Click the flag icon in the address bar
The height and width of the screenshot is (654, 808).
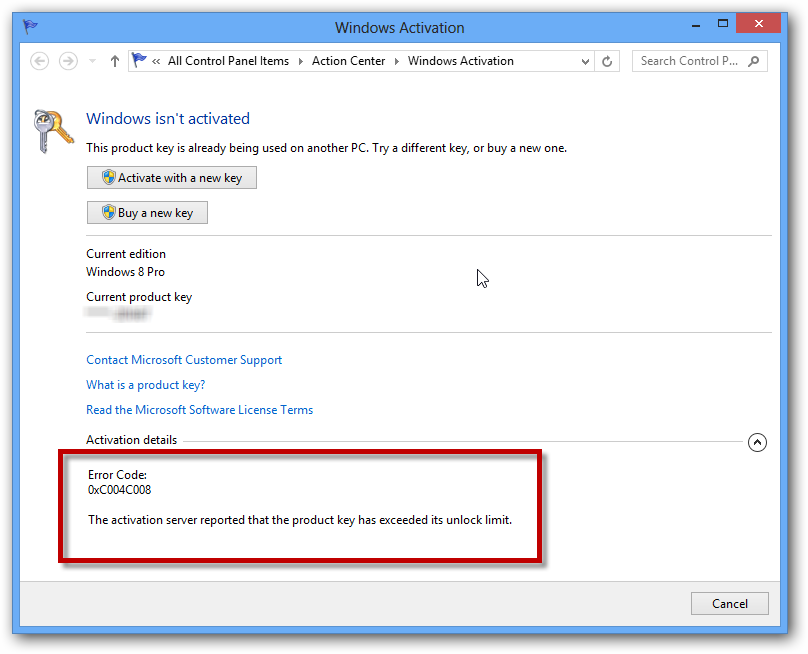(139, 60)
